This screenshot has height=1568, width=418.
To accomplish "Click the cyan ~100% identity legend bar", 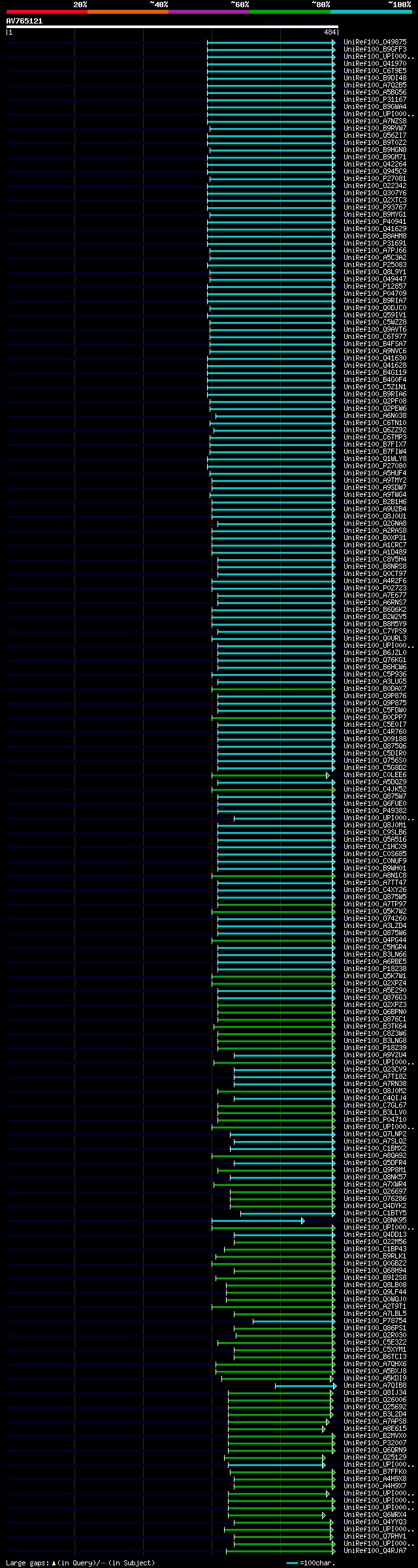I will point(371,12).
